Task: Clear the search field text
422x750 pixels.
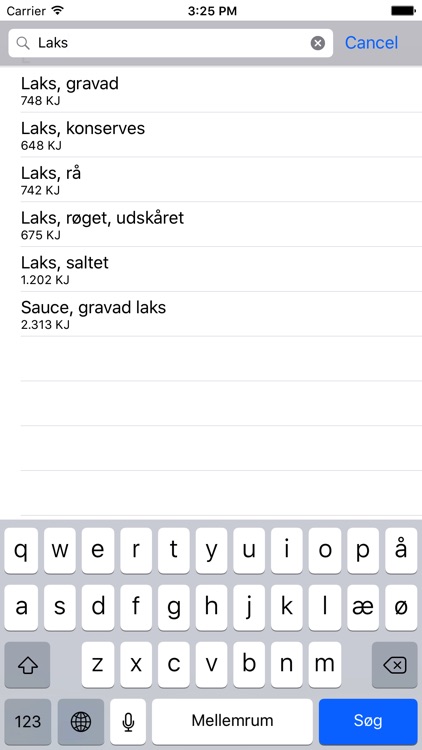Action: point(318,43)
